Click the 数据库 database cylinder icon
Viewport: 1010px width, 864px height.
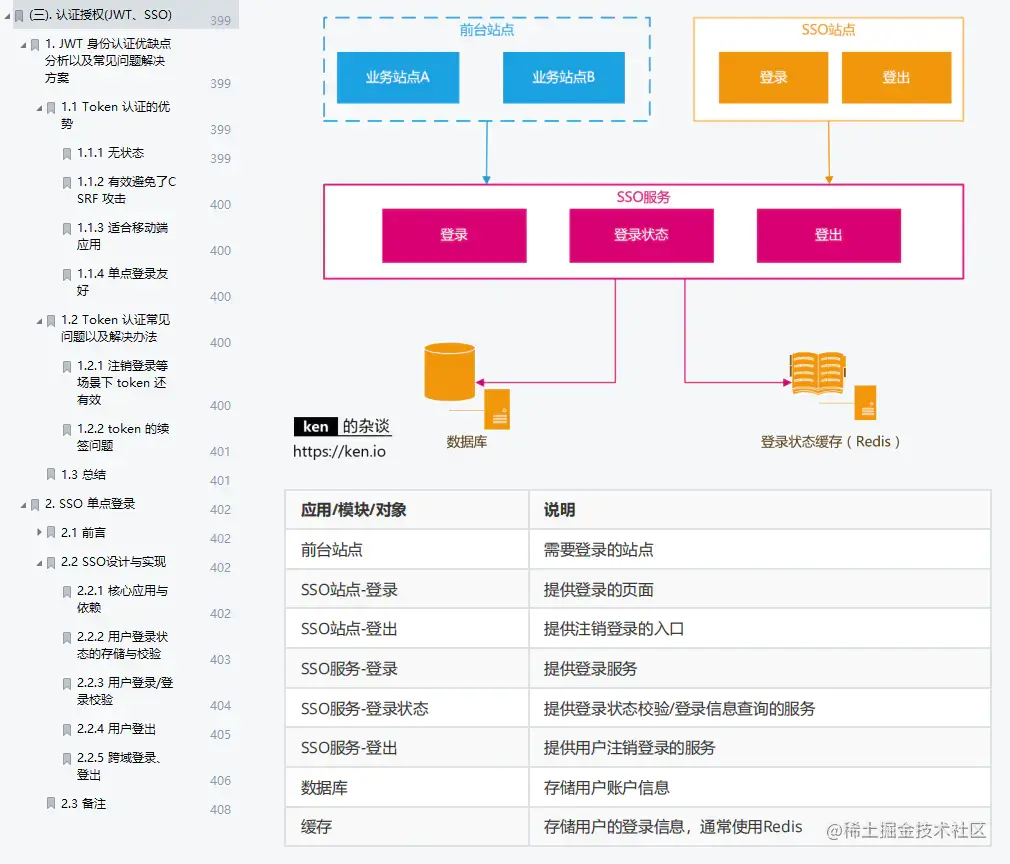tap(448, 372)
